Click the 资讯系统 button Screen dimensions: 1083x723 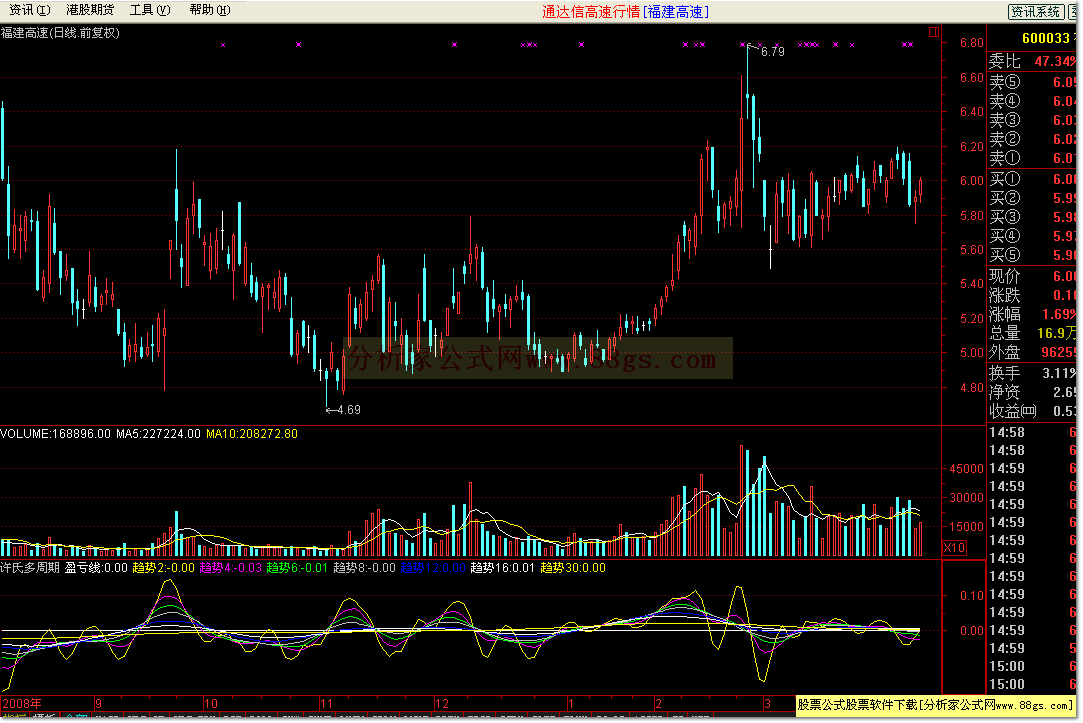pos(1035,11)
